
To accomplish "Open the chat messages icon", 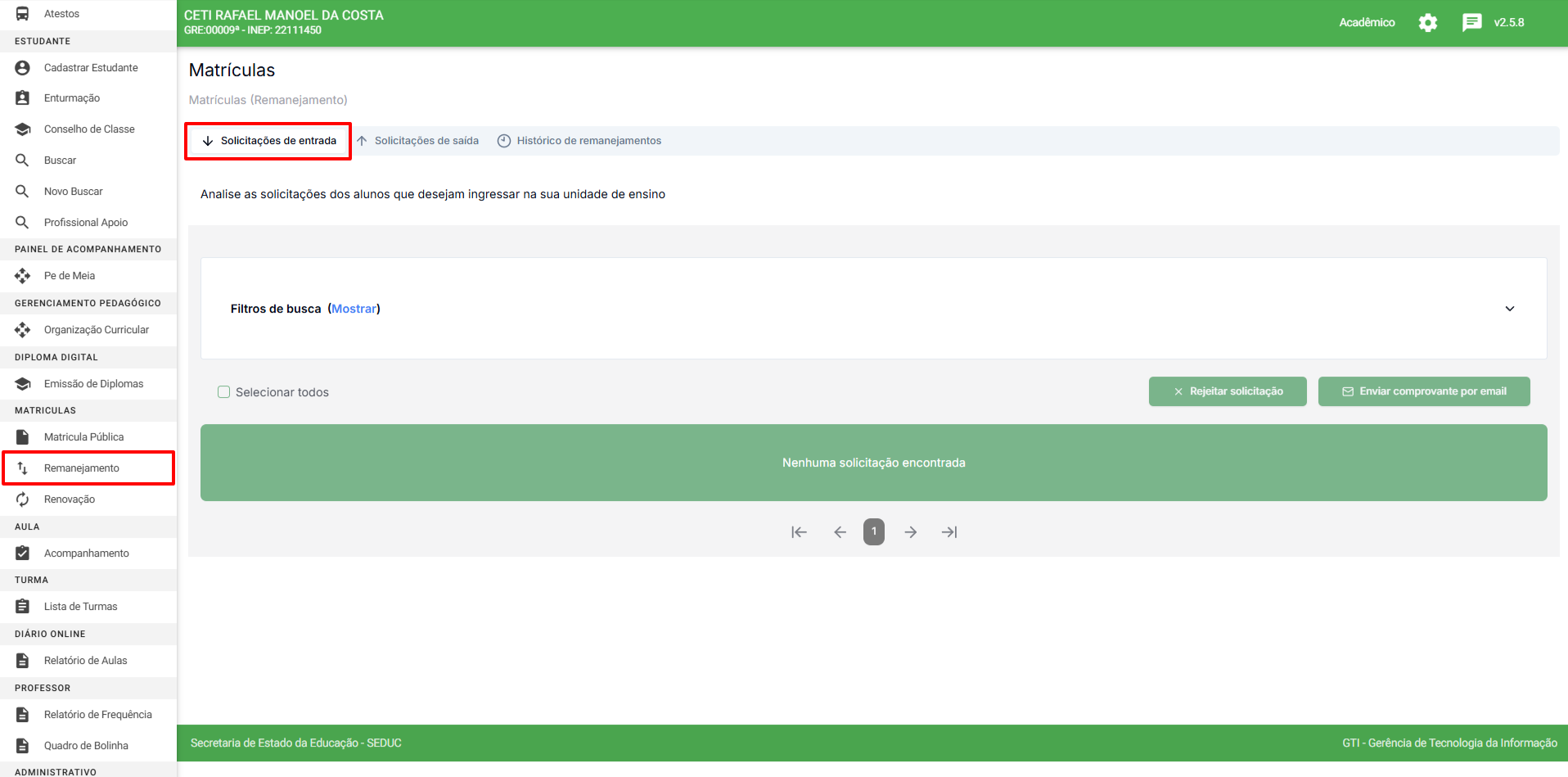I will pos(1471,23).
